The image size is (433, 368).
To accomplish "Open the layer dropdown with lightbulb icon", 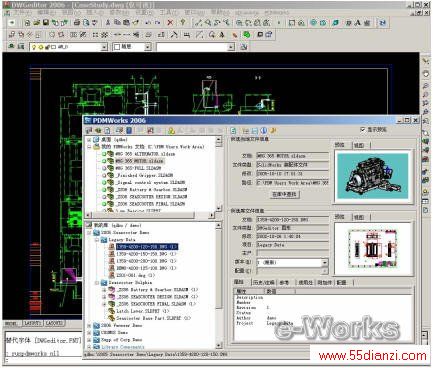I will pyautogui.click(x=68, y=47).
